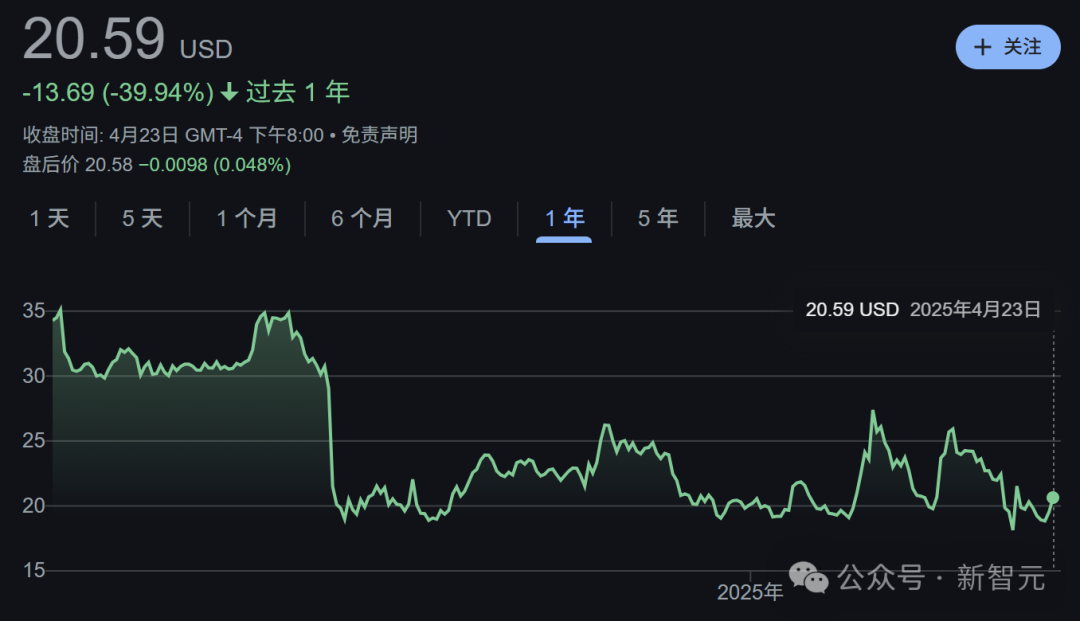
Task: Select the 5 天 time range
Action: (142, 218)
